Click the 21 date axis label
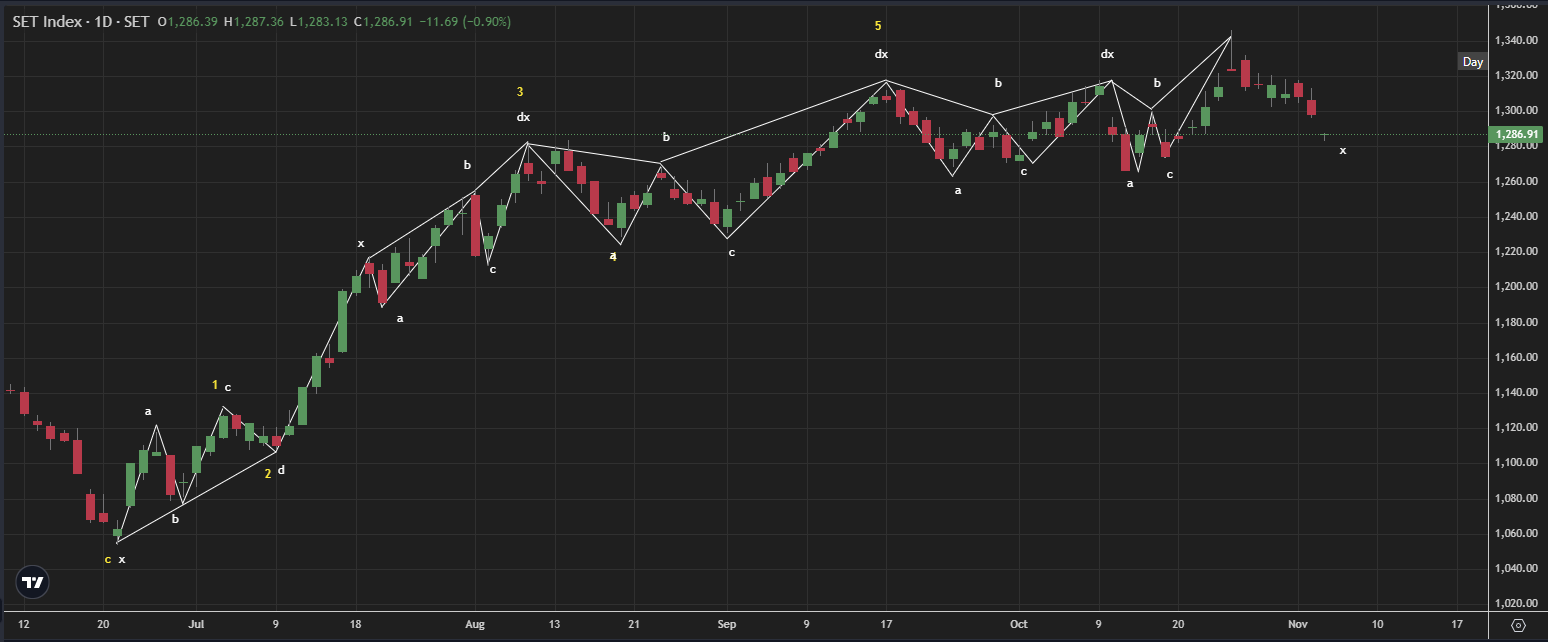Image resolution: width=1548 pixels, height=642 pixels. [x=634, y=624]
